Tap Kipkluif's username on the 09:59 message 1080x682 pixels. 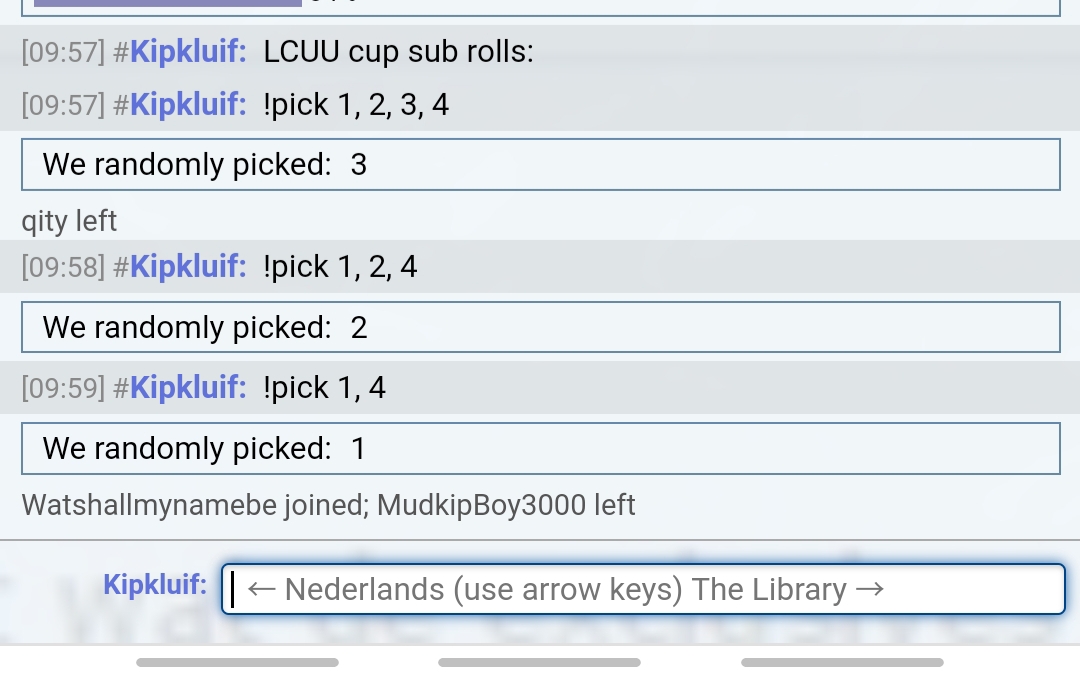188,388
